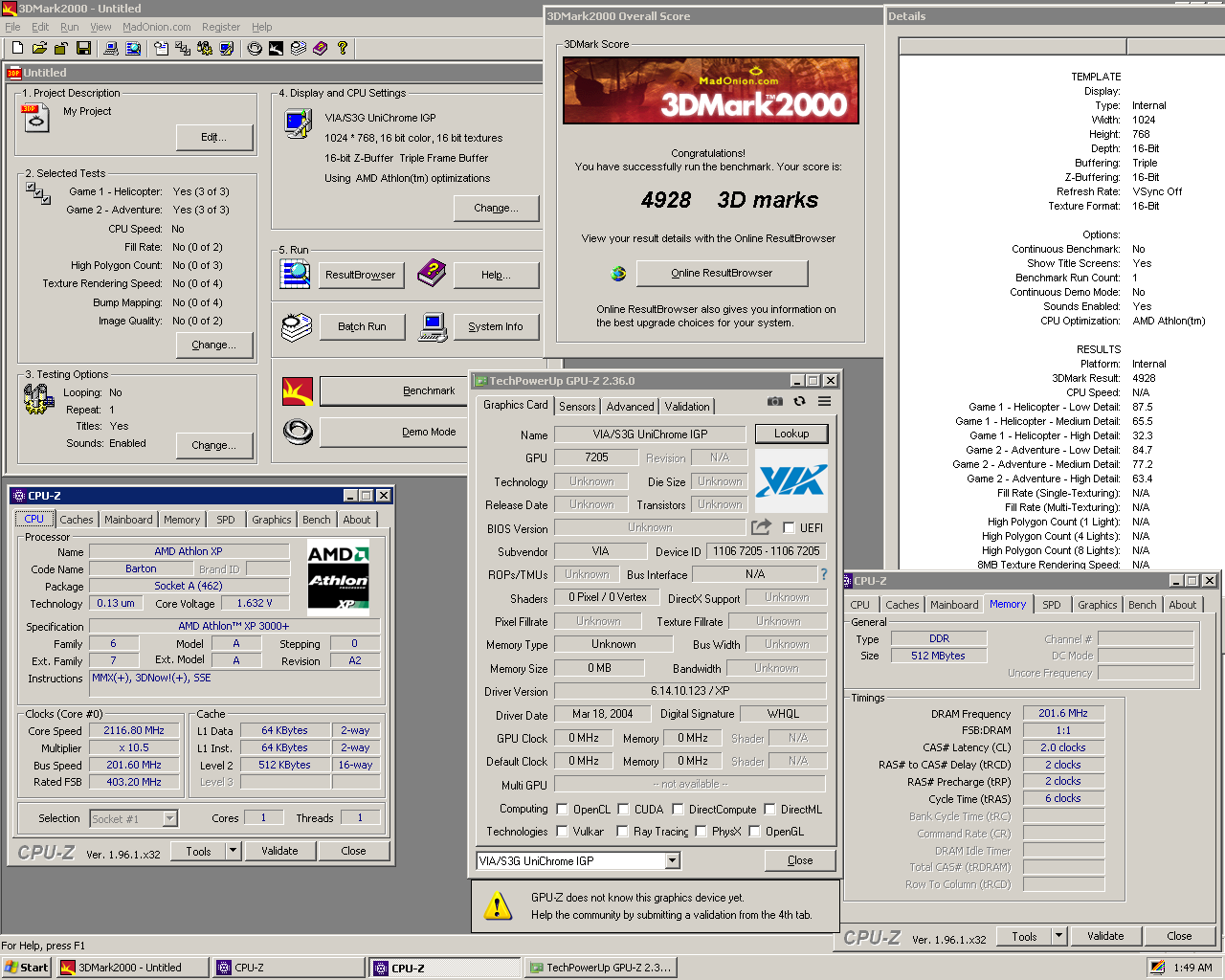This screenshot has width=1225, height=980.
Task: Toggle the PhysX checkbox
Action: coord(702,831)
